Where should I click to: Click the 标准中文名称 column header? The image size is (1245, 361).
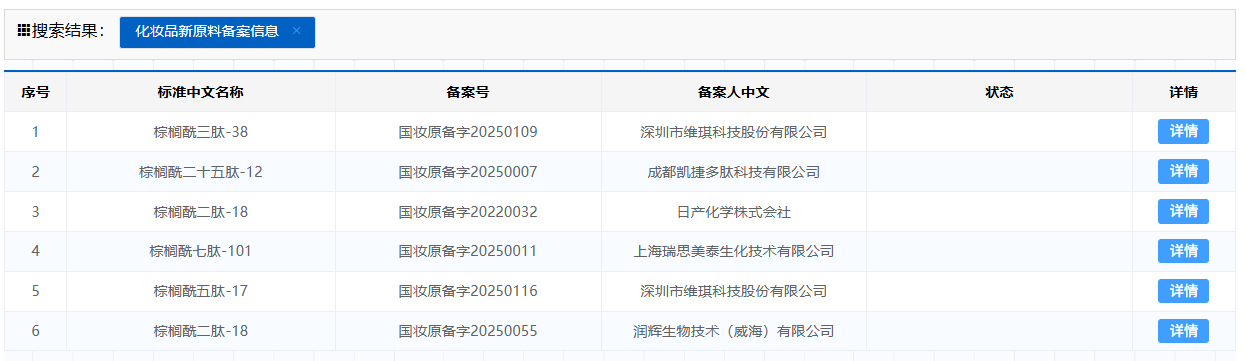click(200, 92)
